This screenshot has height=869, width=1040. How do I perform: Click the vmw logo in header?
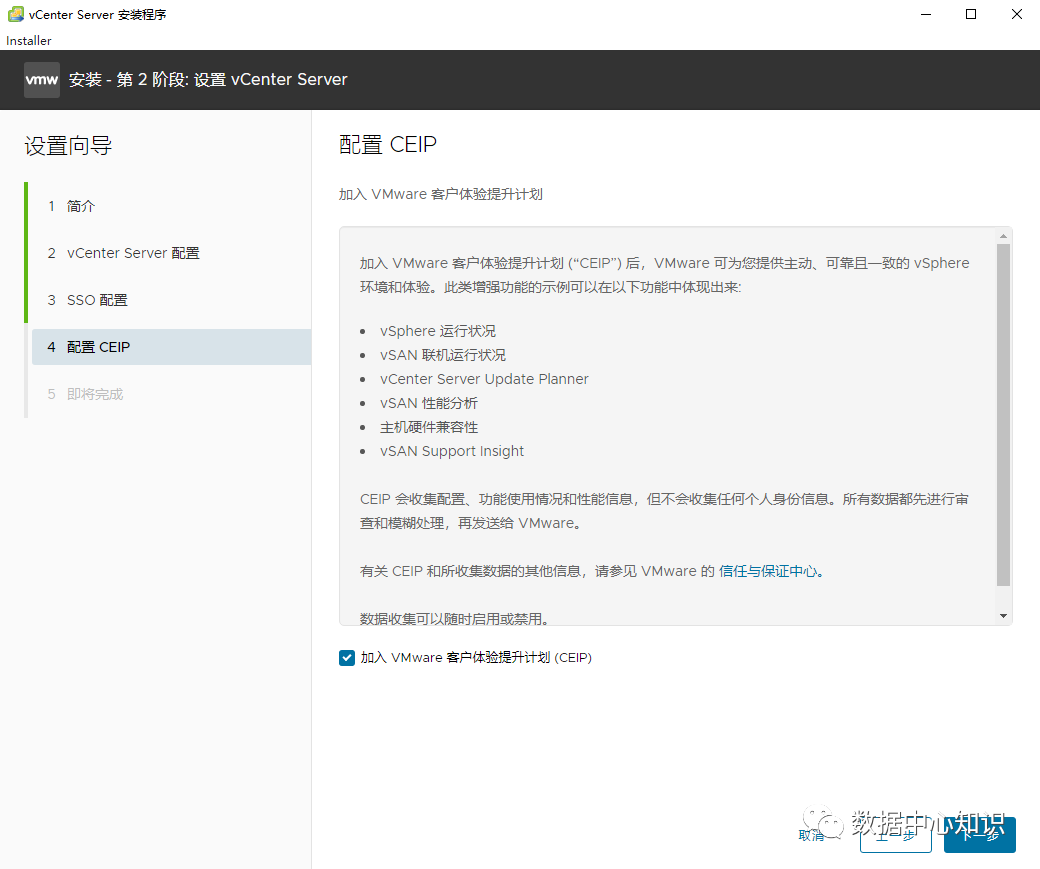(42, 80)
